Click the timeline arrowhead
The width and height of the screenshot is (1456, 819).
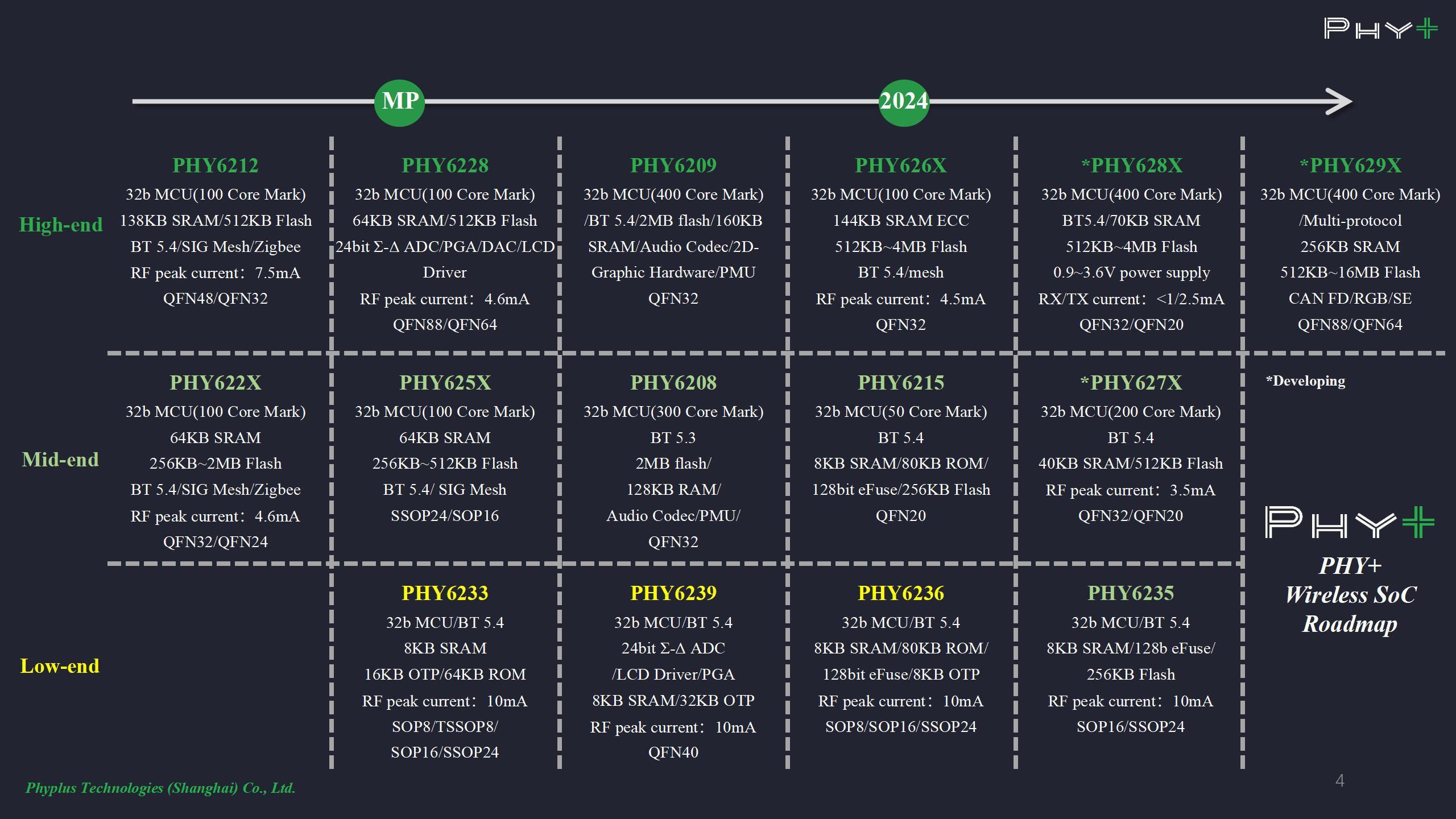click(x=1339, y=102)
